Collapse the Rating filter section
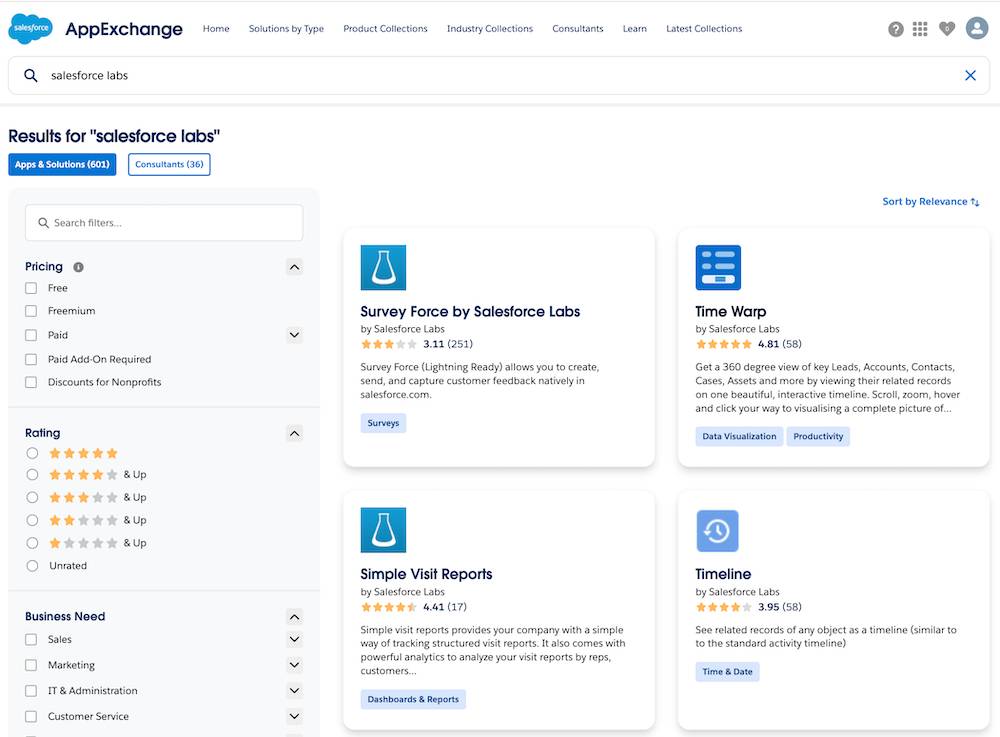 [294, 434]
